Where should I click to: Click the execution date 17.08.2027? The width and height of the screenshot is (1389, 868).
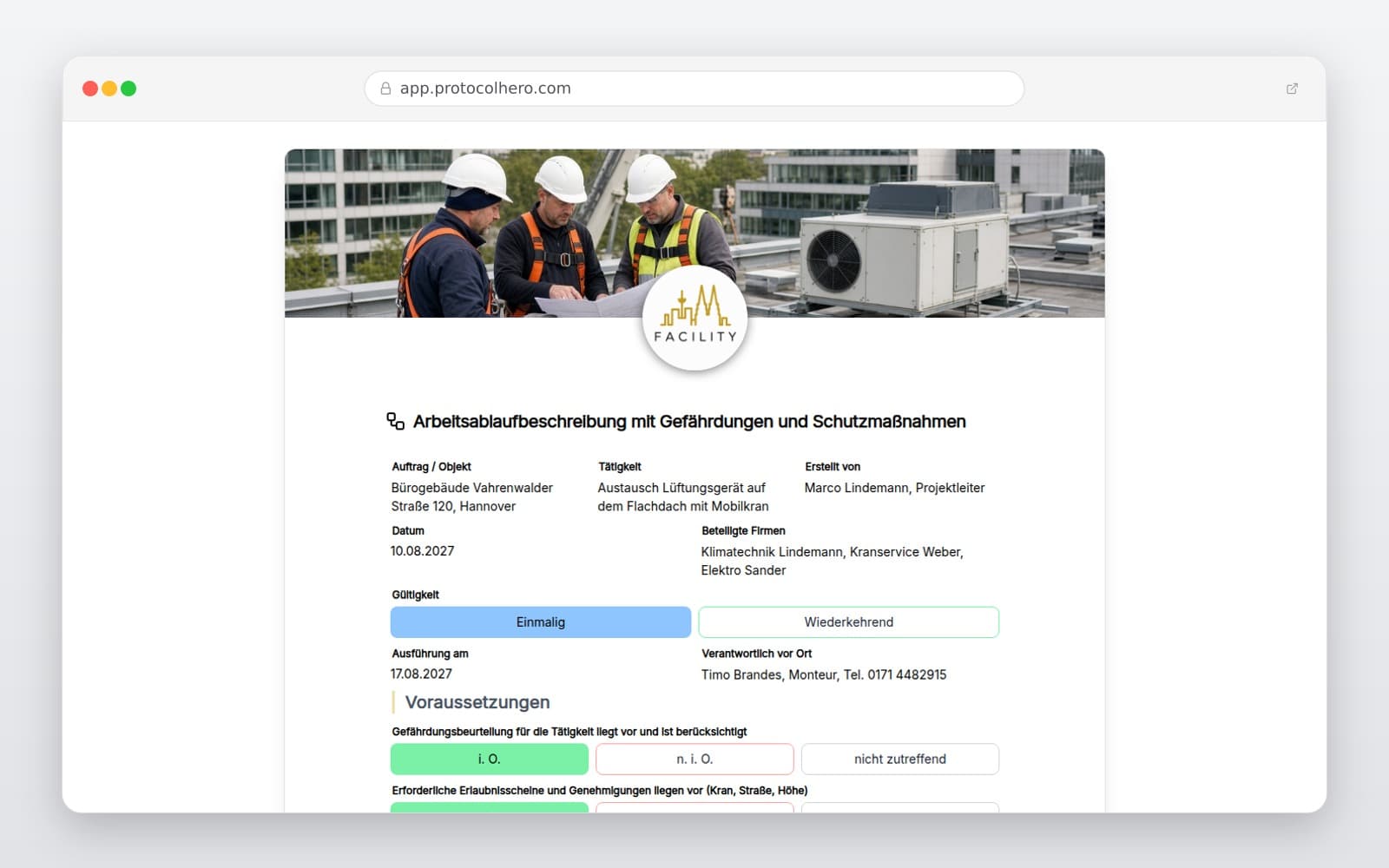[x=421, y=674]
